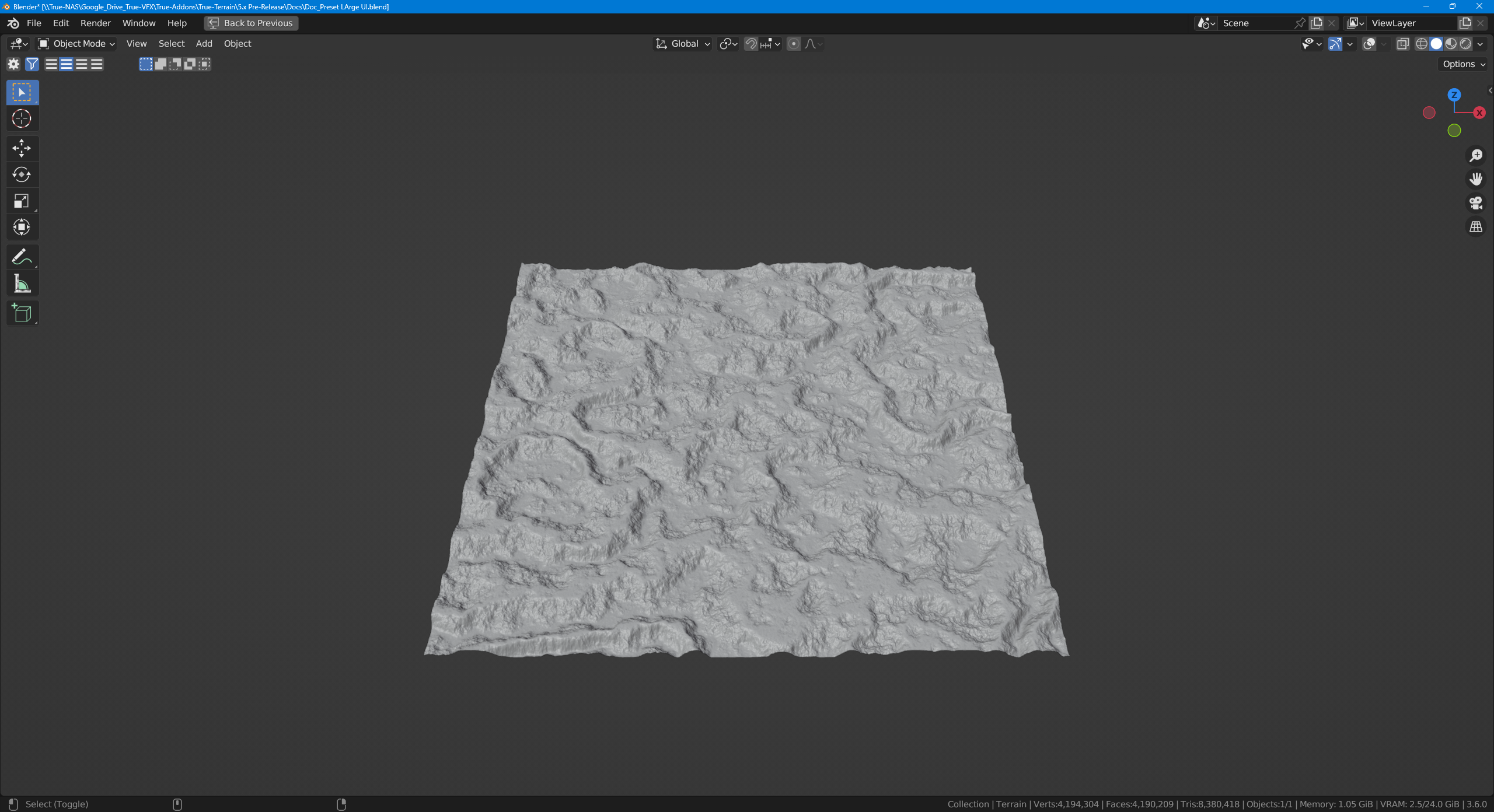Image resolution: width=1494 pixels, height=812 pixels.
Task: Activate the Rotate tool
Action: point(22,174)
